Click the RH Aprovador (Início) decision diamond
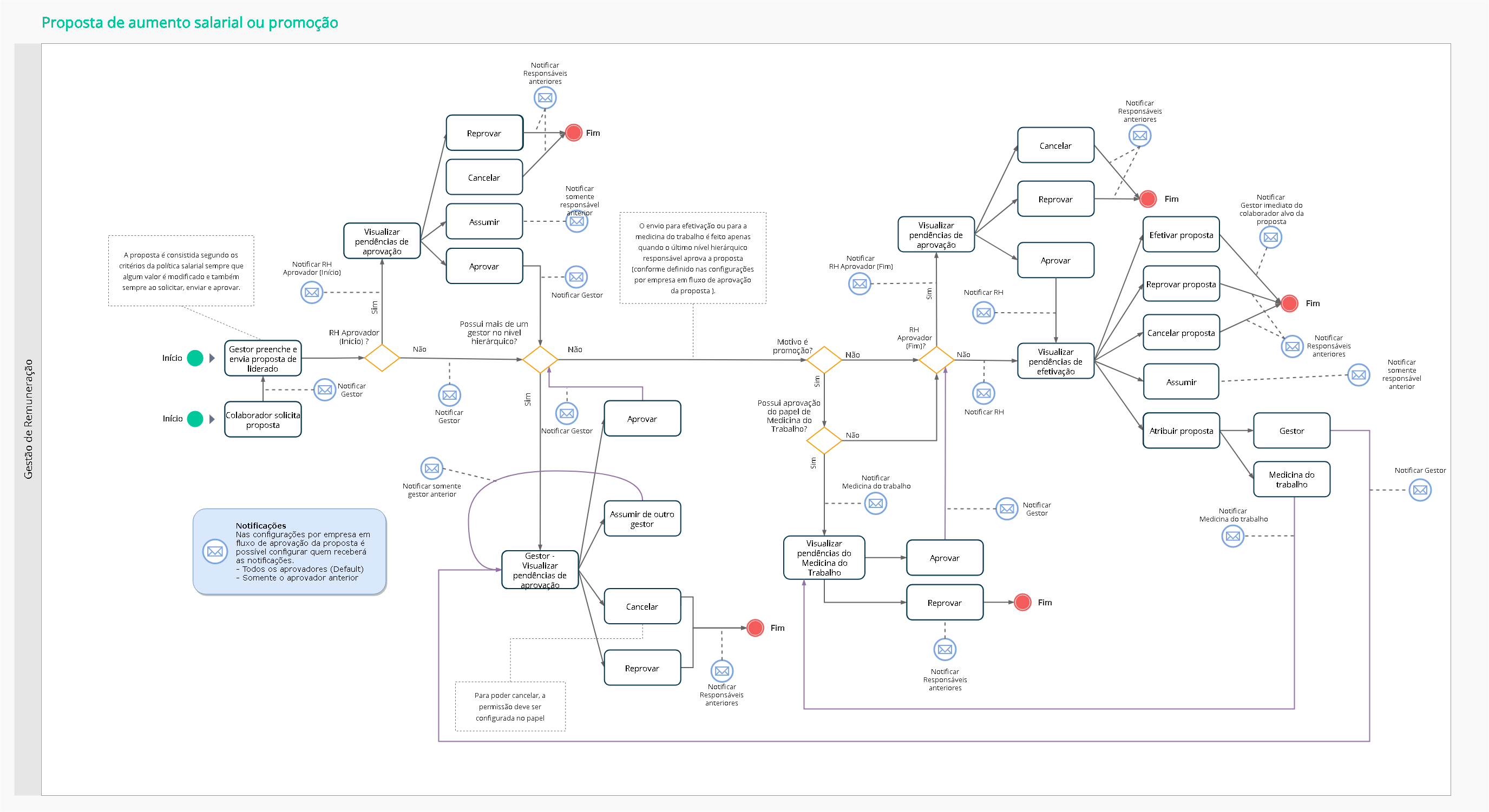1489x812 pixels. tap(382, 358)
